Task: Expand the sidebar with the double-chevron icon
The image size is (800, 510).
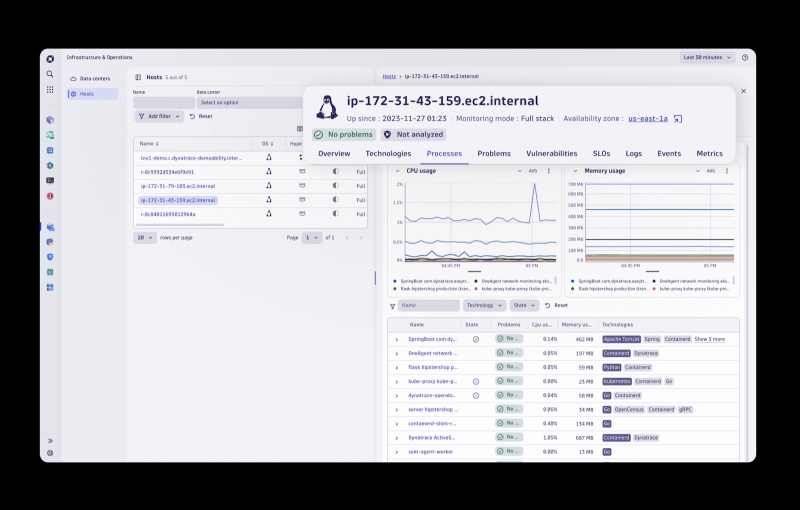Action: coord(50,441)
